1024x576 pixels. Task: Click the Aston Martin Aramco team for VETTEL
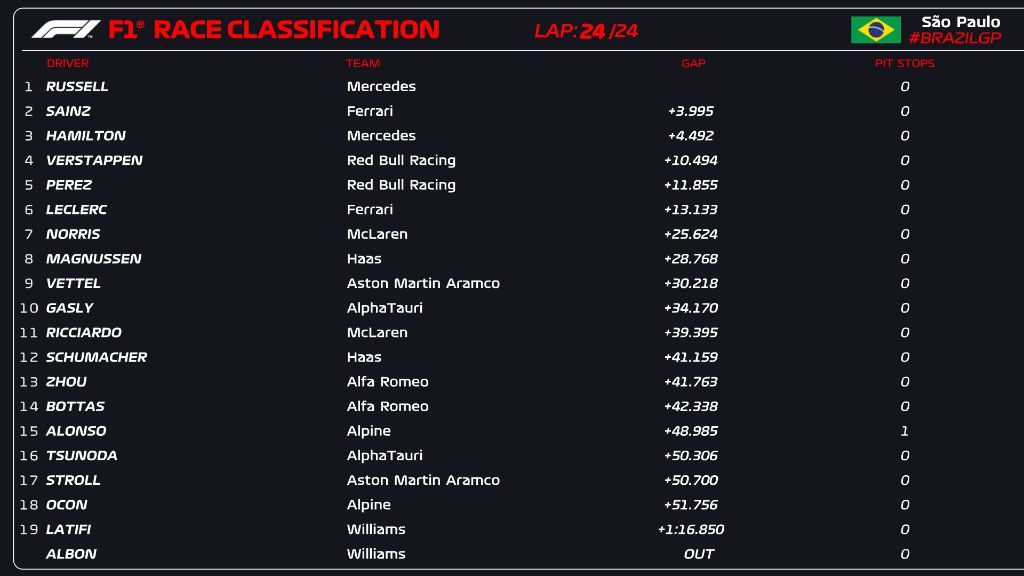click(x=423, y=283)
